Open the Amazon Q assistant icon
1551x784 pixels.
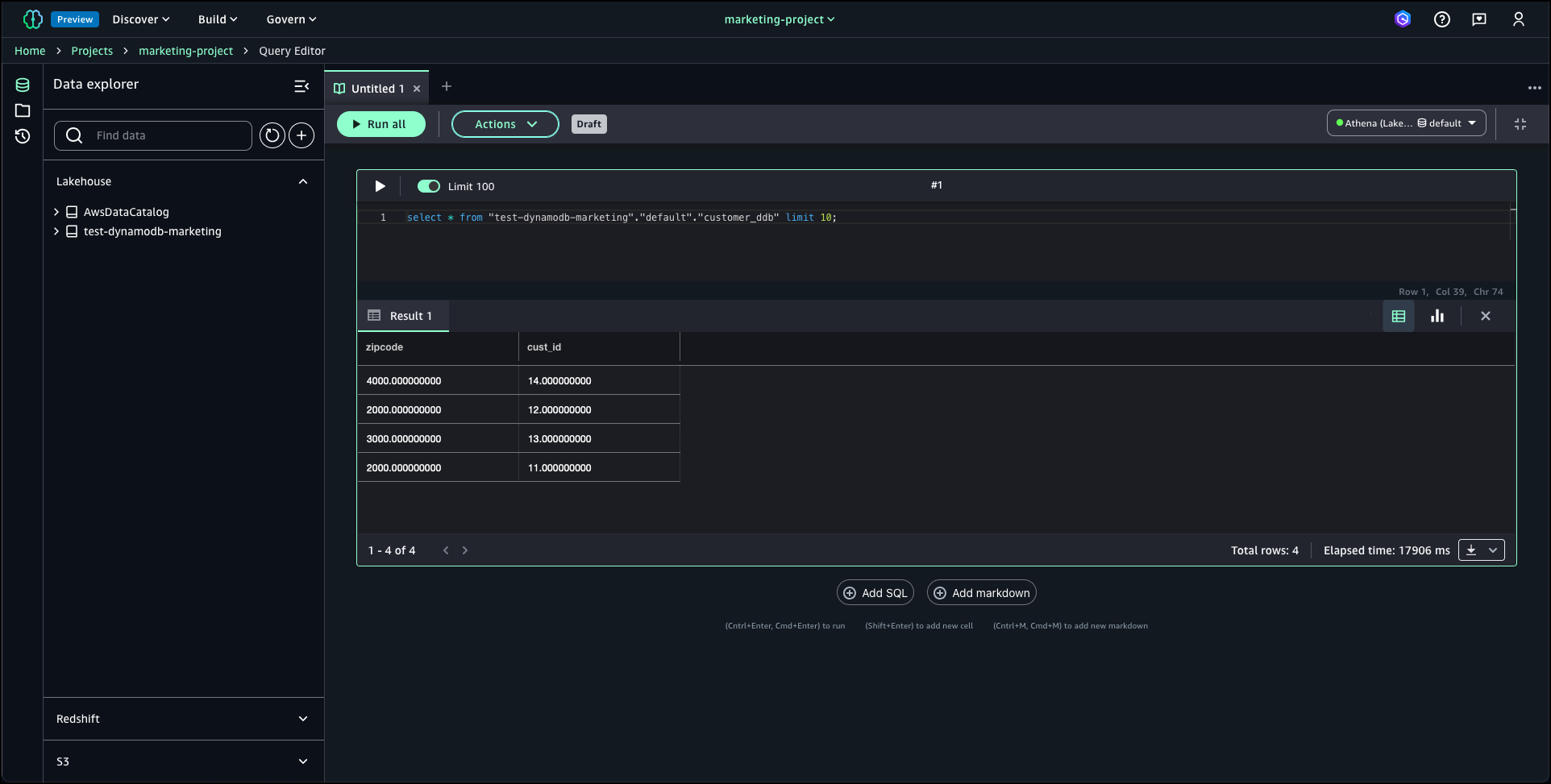pos(1403,19)
